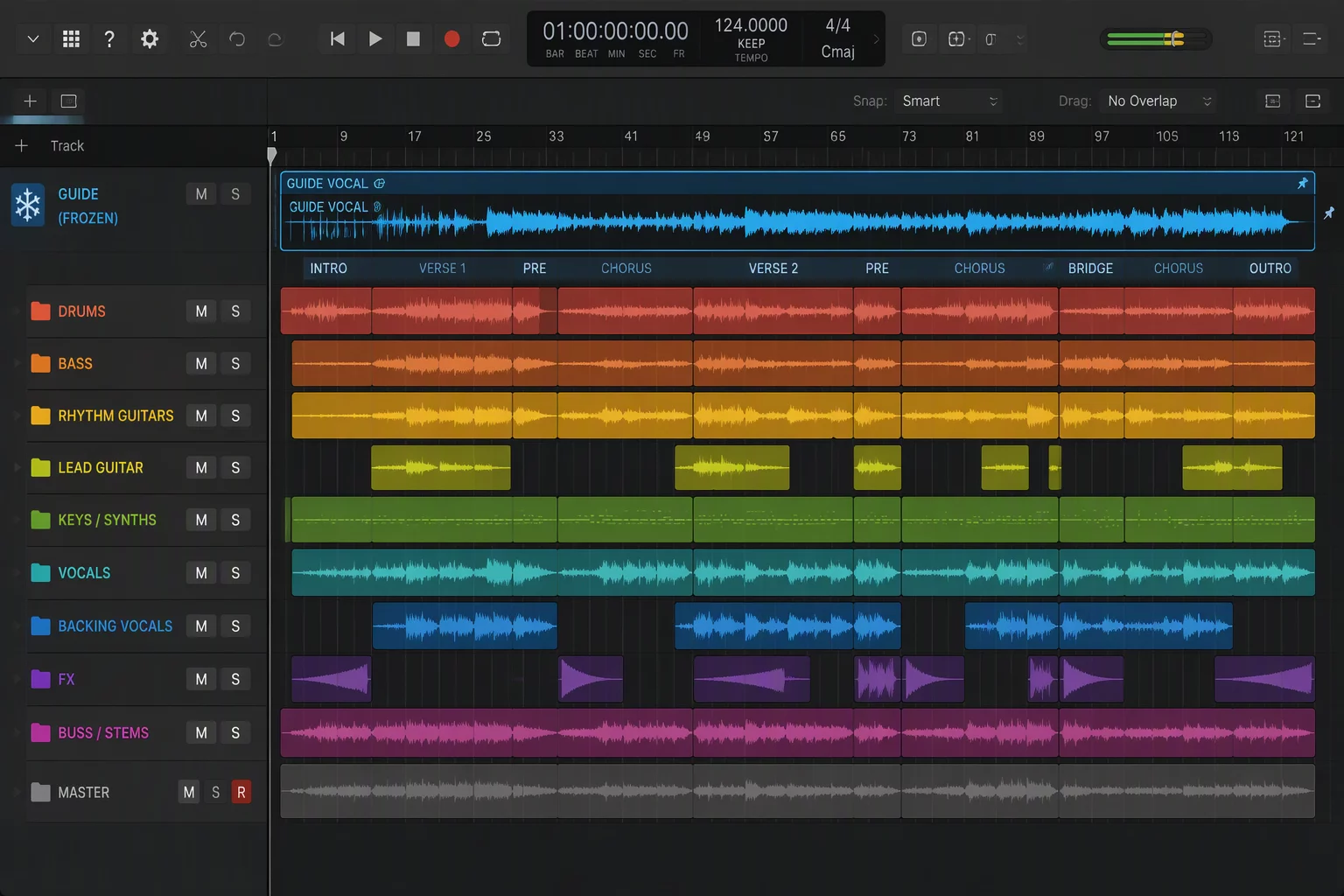The image size is (1344, 896).
Task: Start playback with the play button
Action: 375,38
